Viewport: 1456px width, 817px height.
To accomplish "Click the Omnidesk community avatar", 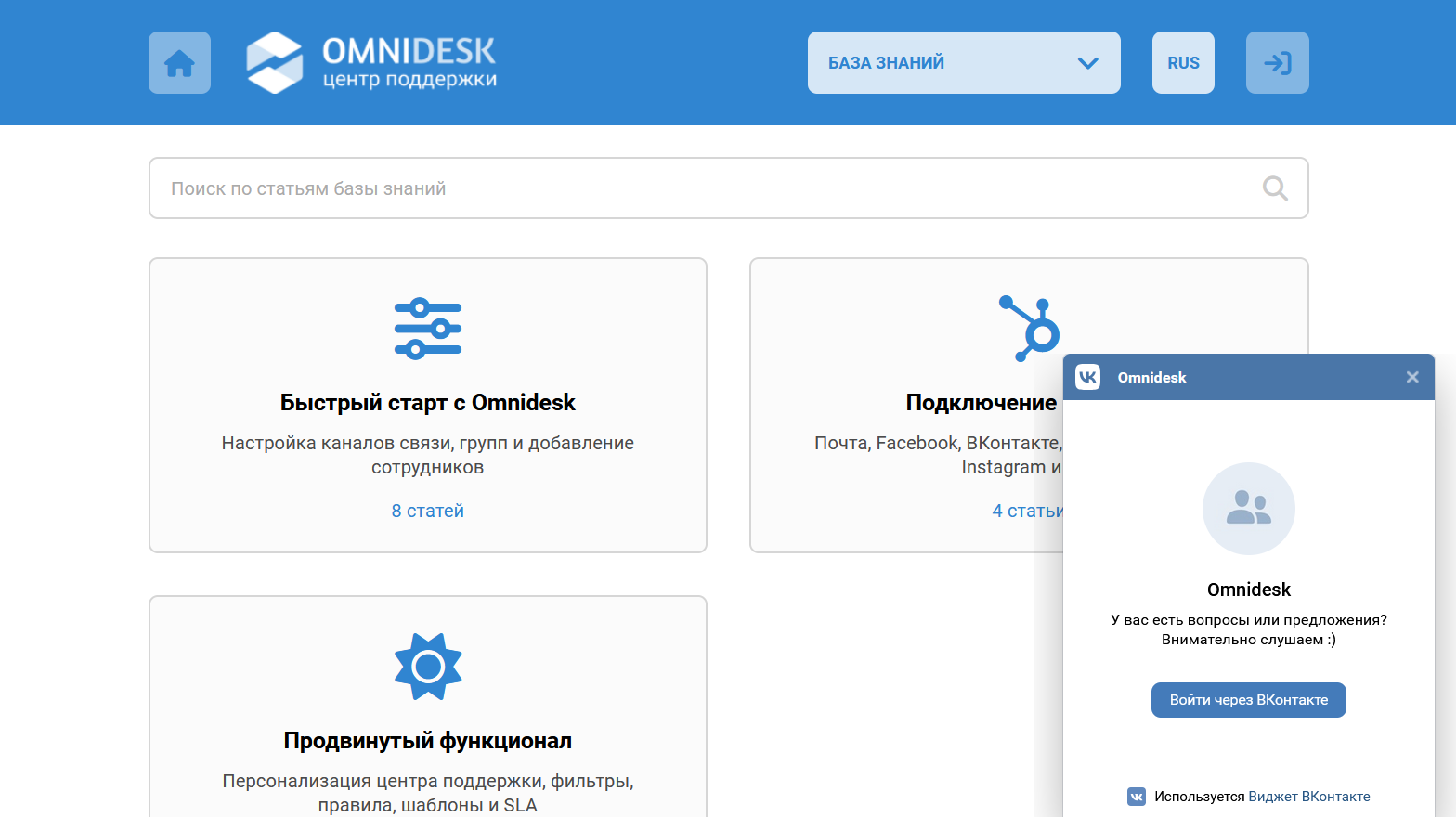I will (x=1249, y=509).
